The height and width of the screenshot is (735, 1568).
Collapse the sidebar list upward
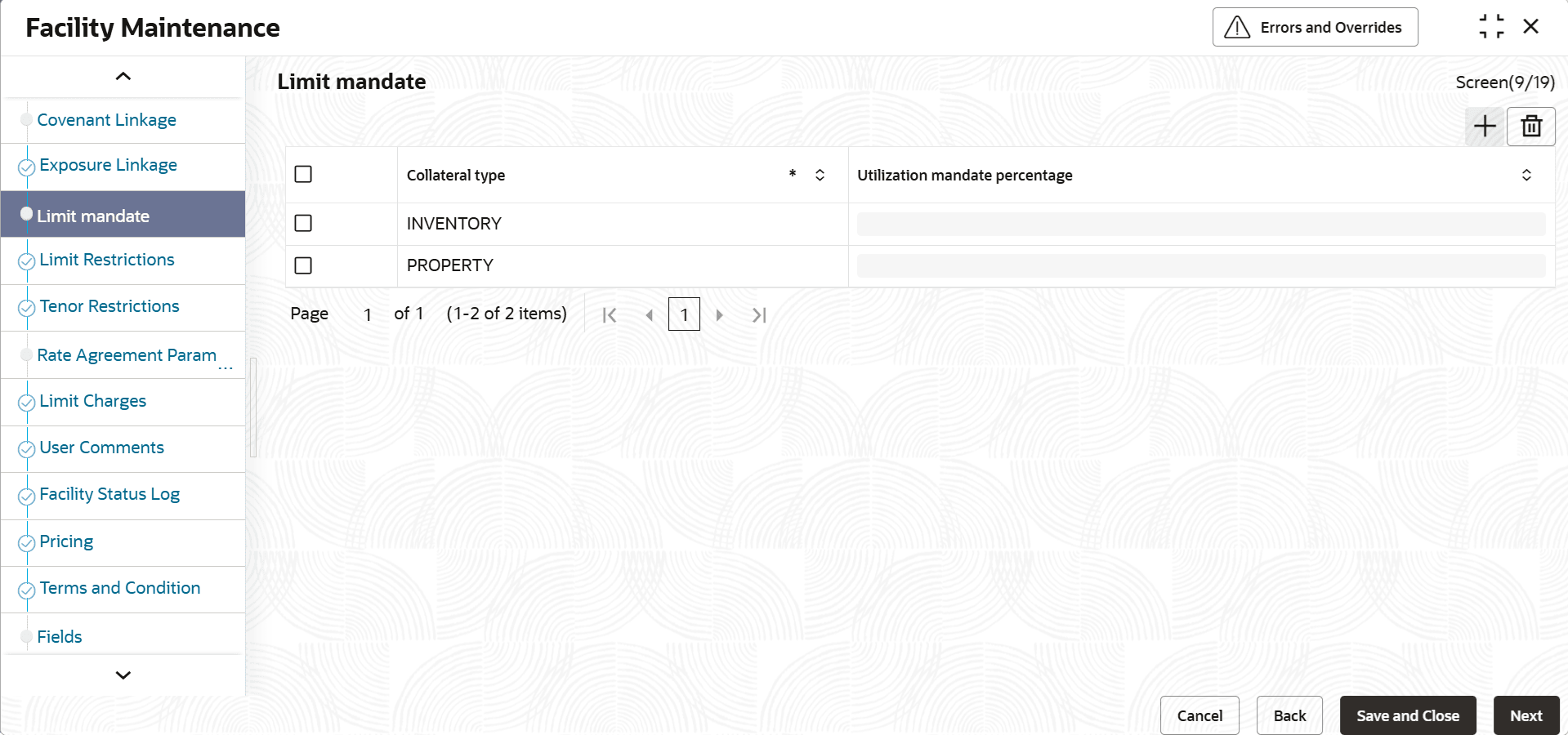click(123, 76)
